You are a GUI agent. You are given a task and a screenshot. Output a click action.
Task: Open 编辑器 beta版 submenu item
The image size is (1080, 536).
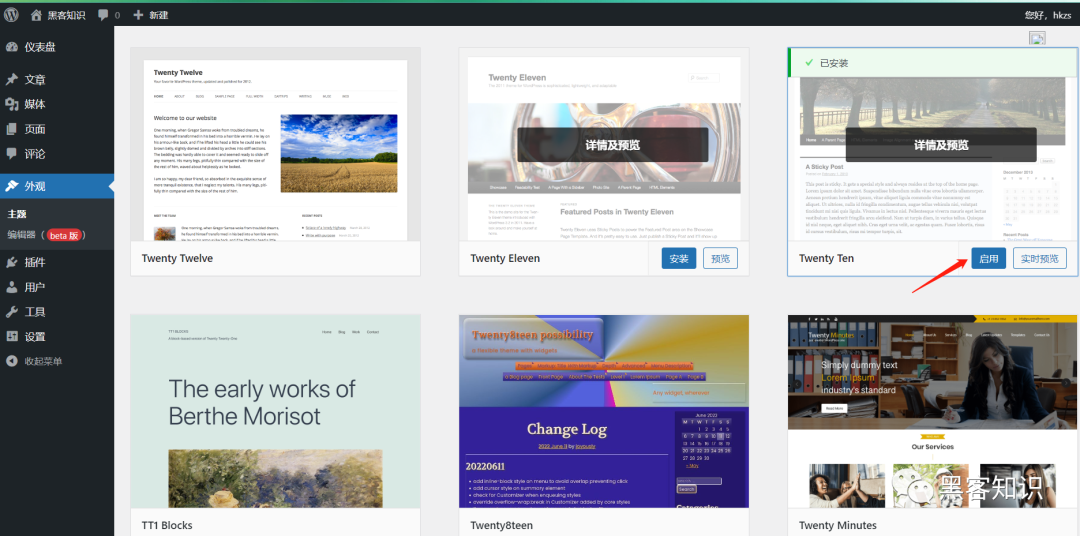pos(47,235)
